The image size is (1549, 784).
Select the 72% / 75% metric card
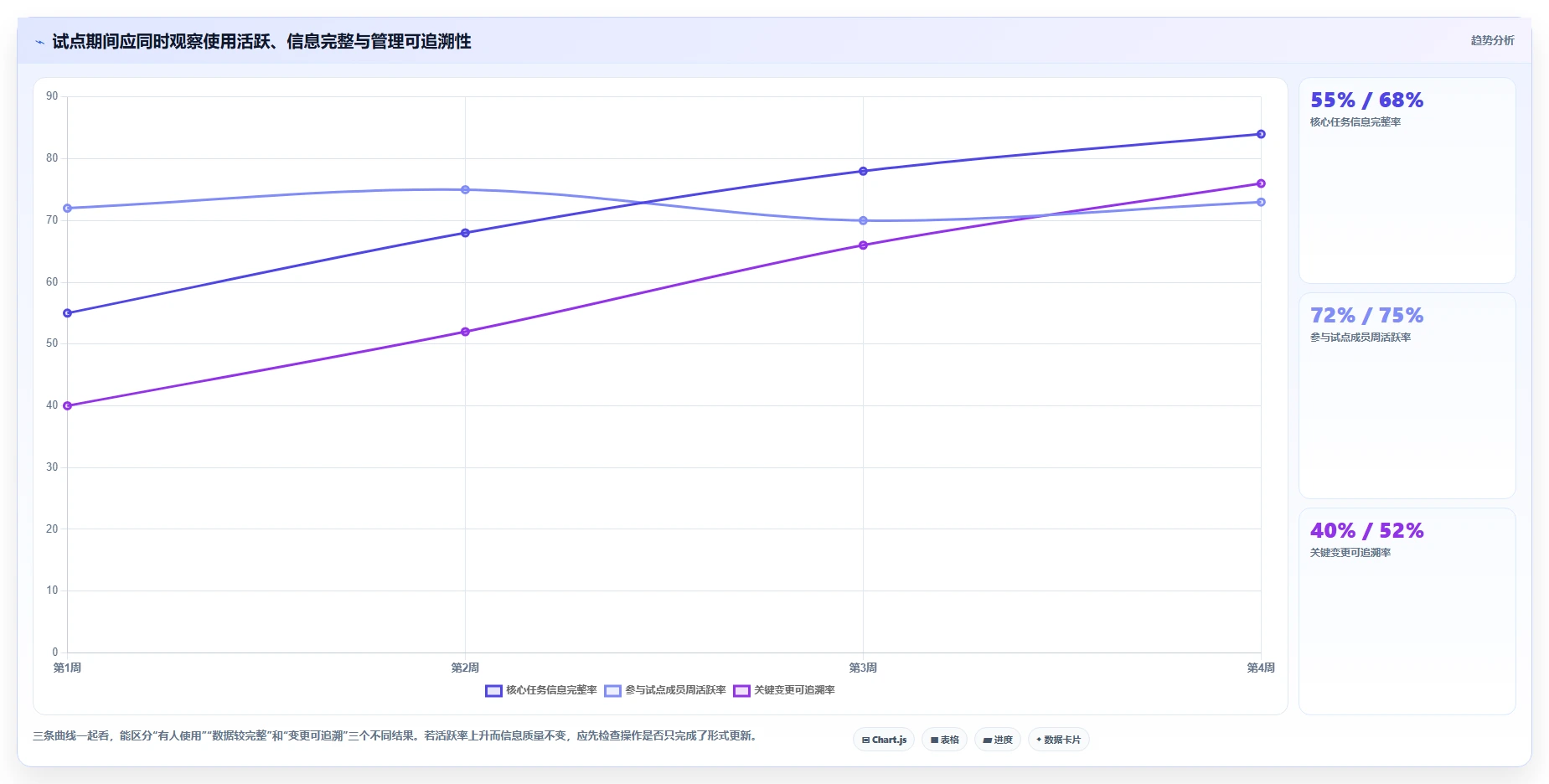[1407, 396]
